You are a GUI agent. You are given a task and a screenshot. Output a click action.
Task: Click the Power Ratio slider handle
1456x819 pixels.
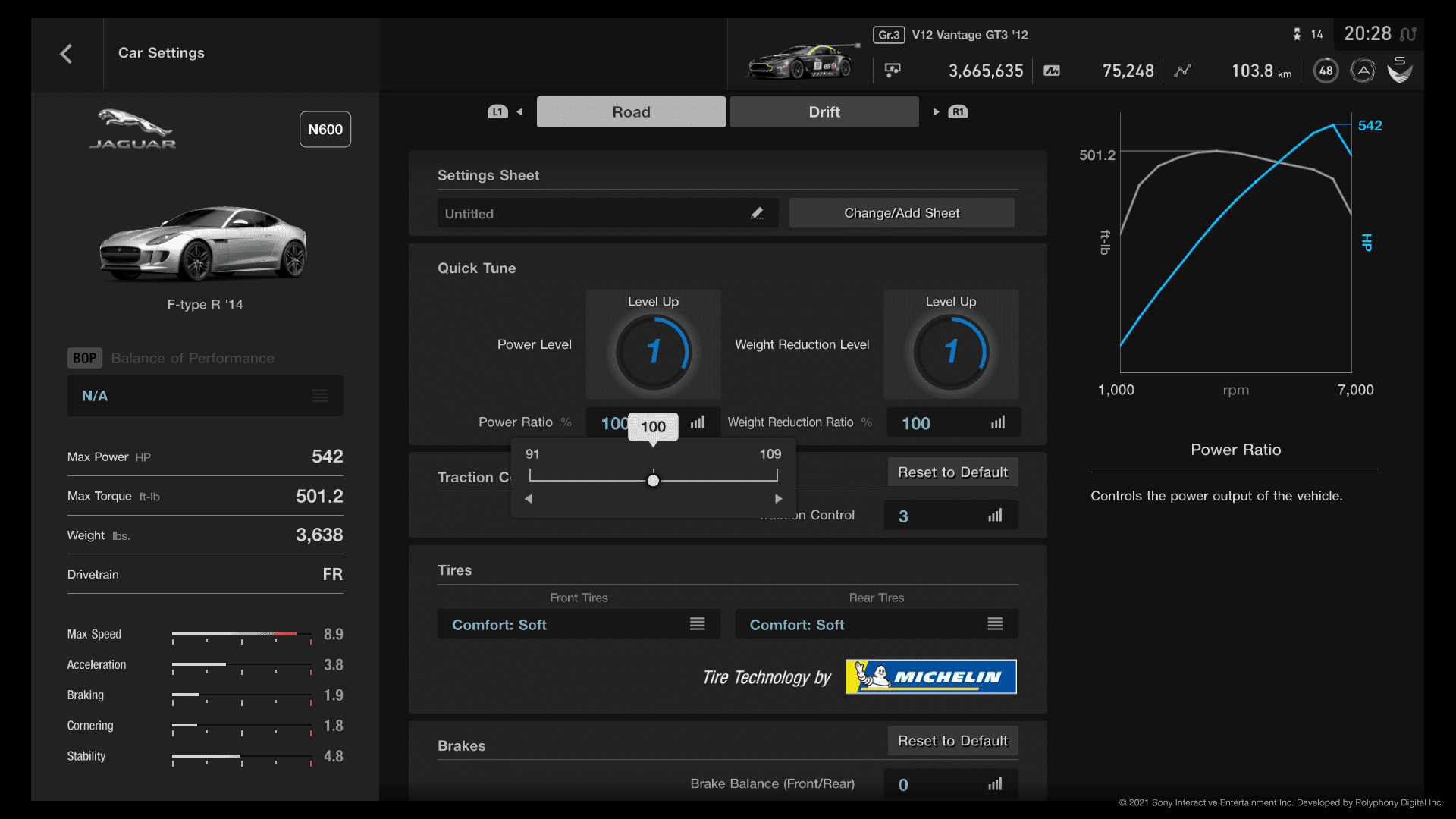point(653,481)
